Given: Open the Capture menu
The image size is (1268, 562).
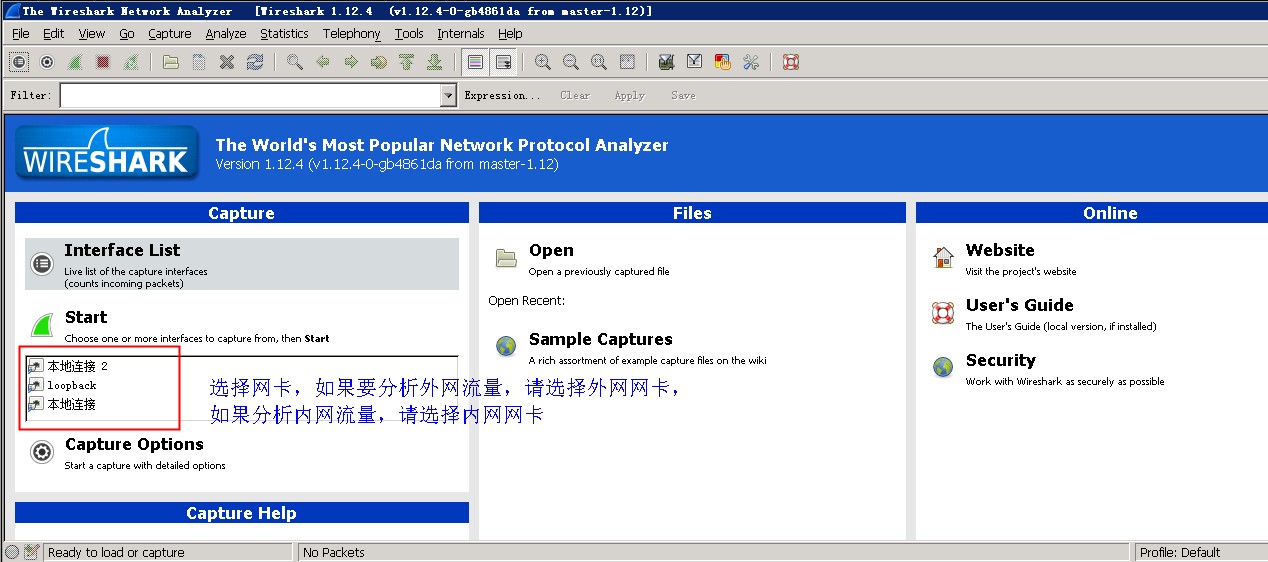Looking at the screenshot, I should 169,34.
